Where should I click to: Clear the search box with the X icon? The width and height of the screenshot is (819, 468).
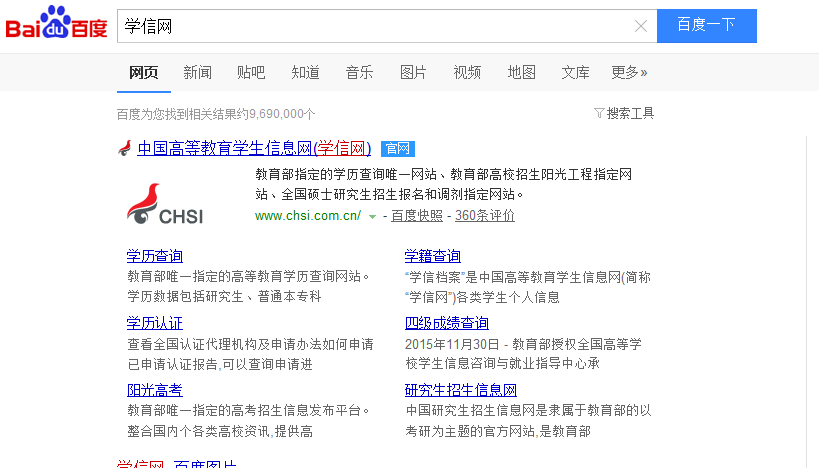click(641, 26)
